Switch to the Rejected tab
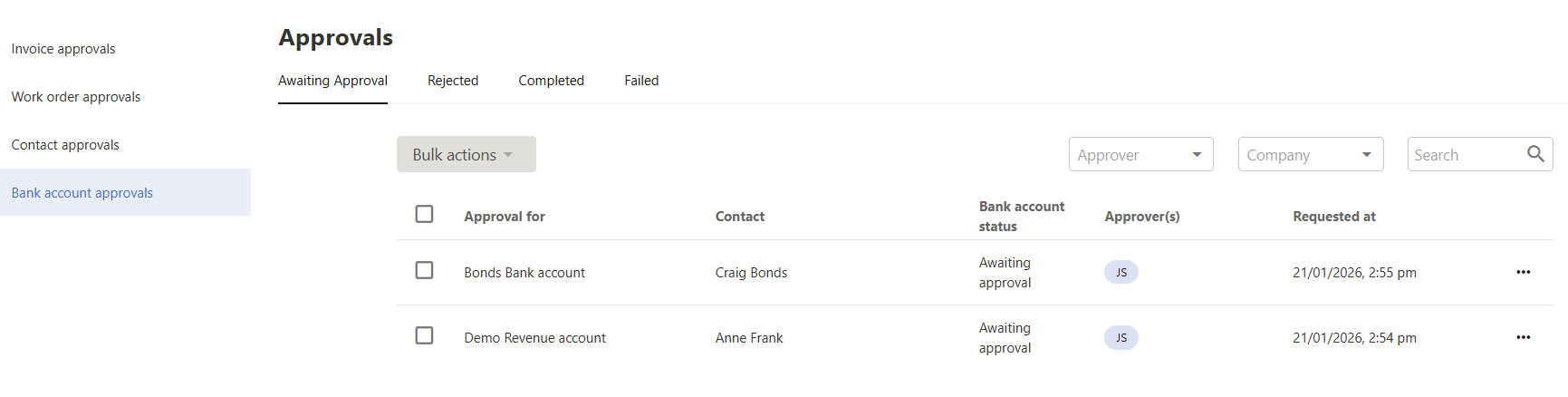The image size is (1568, 397). tap(453, 81)
